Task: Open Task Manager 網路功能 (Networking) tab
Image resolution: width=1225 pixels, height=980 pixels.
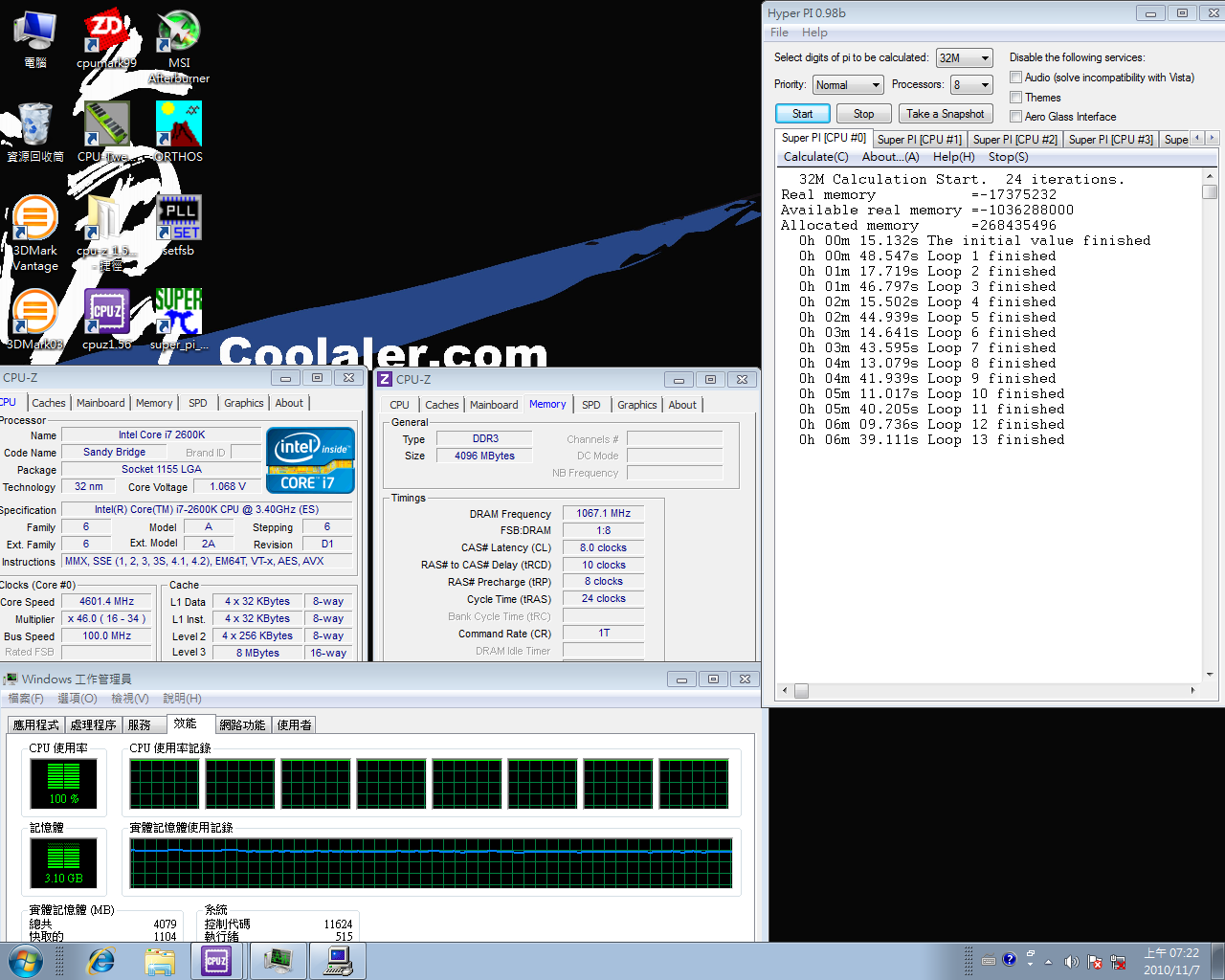Action: [242, 725]
